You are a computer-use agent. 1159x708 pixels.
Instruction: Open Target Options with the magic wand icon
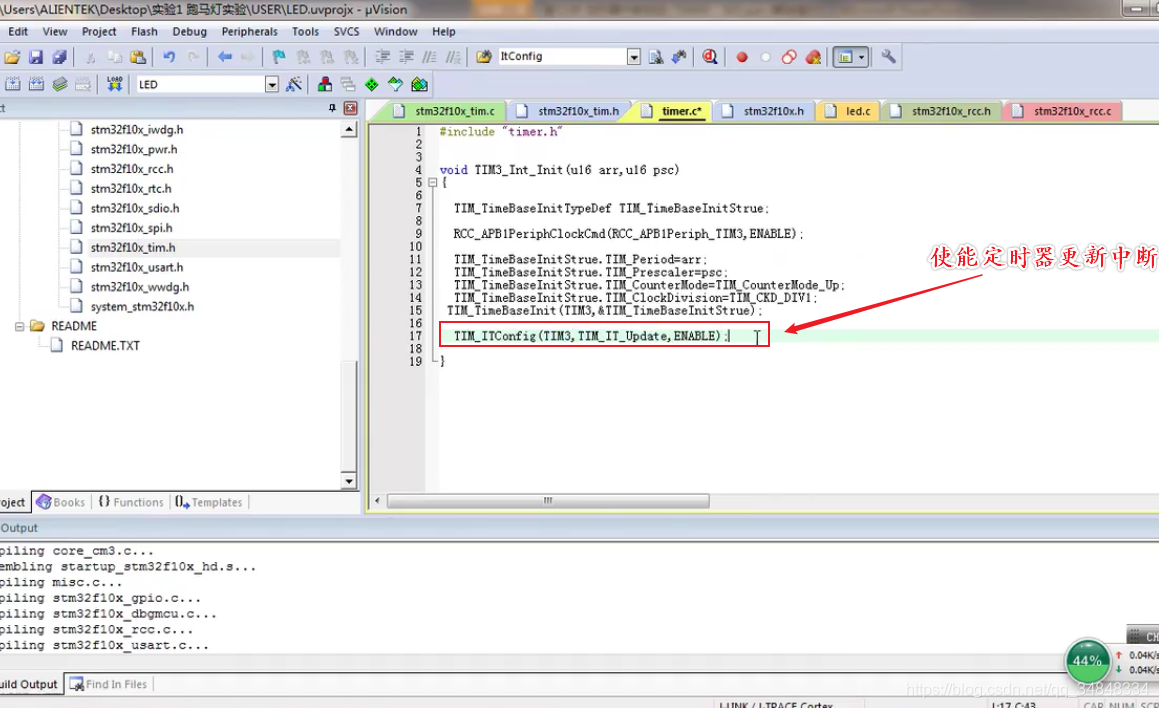point(293,84)
